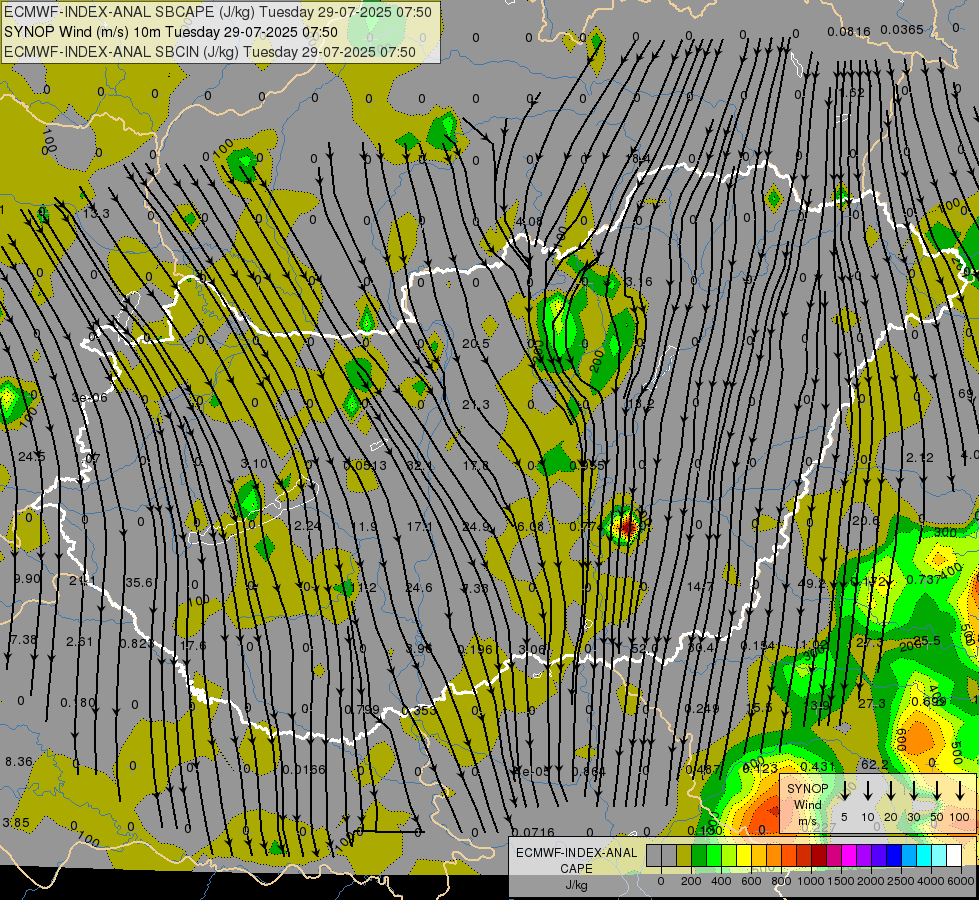This screenshot has width=979, height=900.
Task: Pick the dark green swatch at 200 J/kg
Action: (699, 856)
